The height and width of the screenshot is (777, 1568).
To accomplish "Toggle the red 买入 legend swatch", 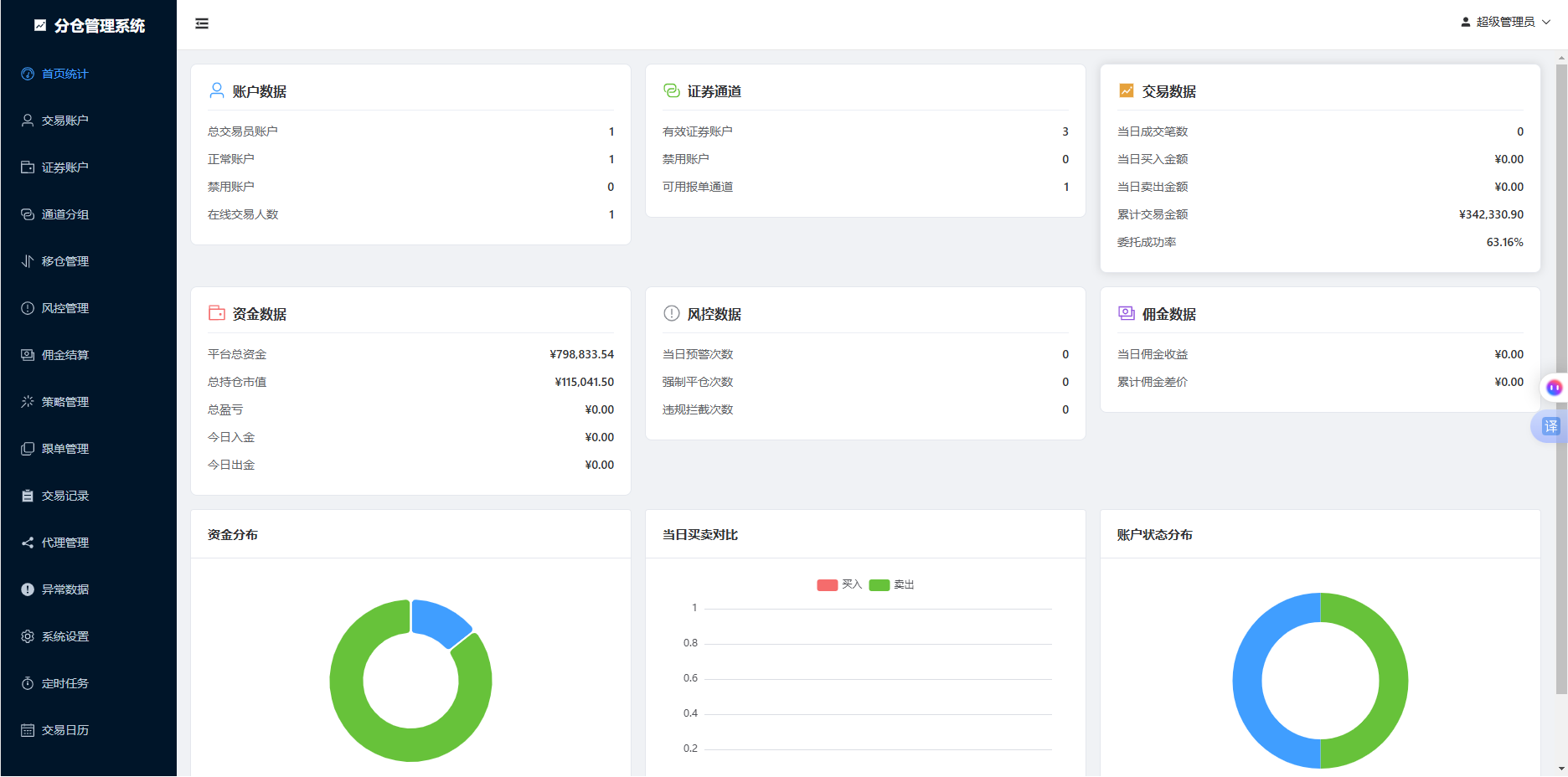I will 828,584.
